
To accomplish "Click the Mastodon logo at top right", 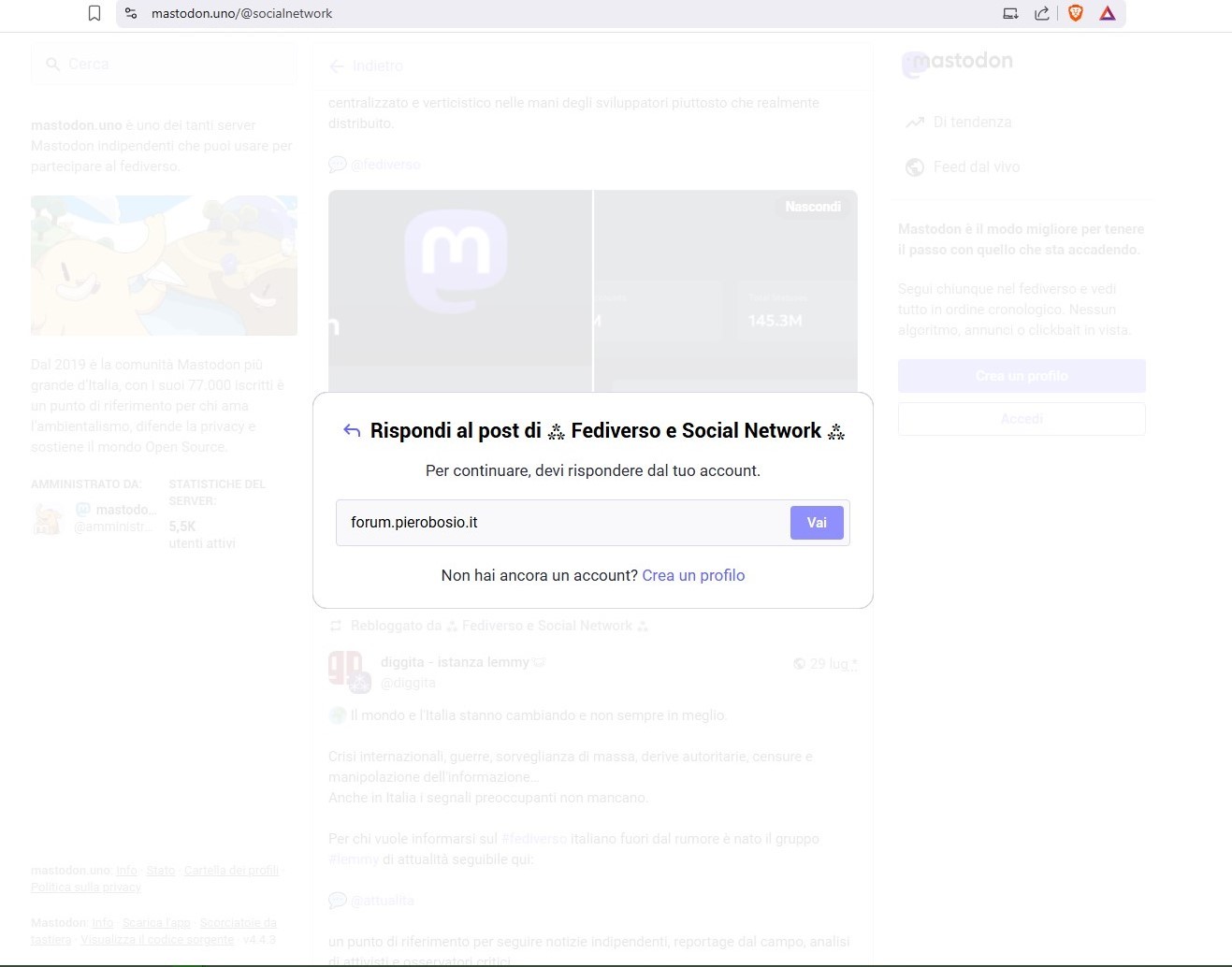I will point(956,62).
